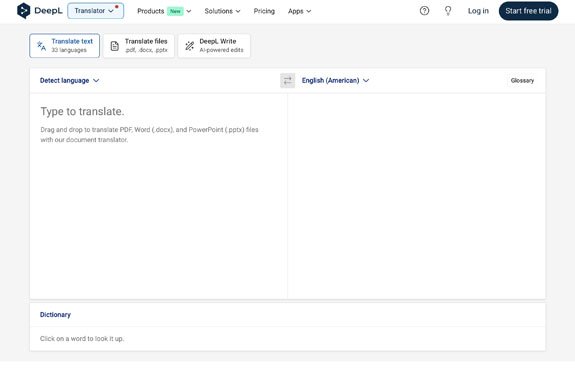Click the DeepL logo in the header
This screenshot has width=575, height=368.
(40, 11)
